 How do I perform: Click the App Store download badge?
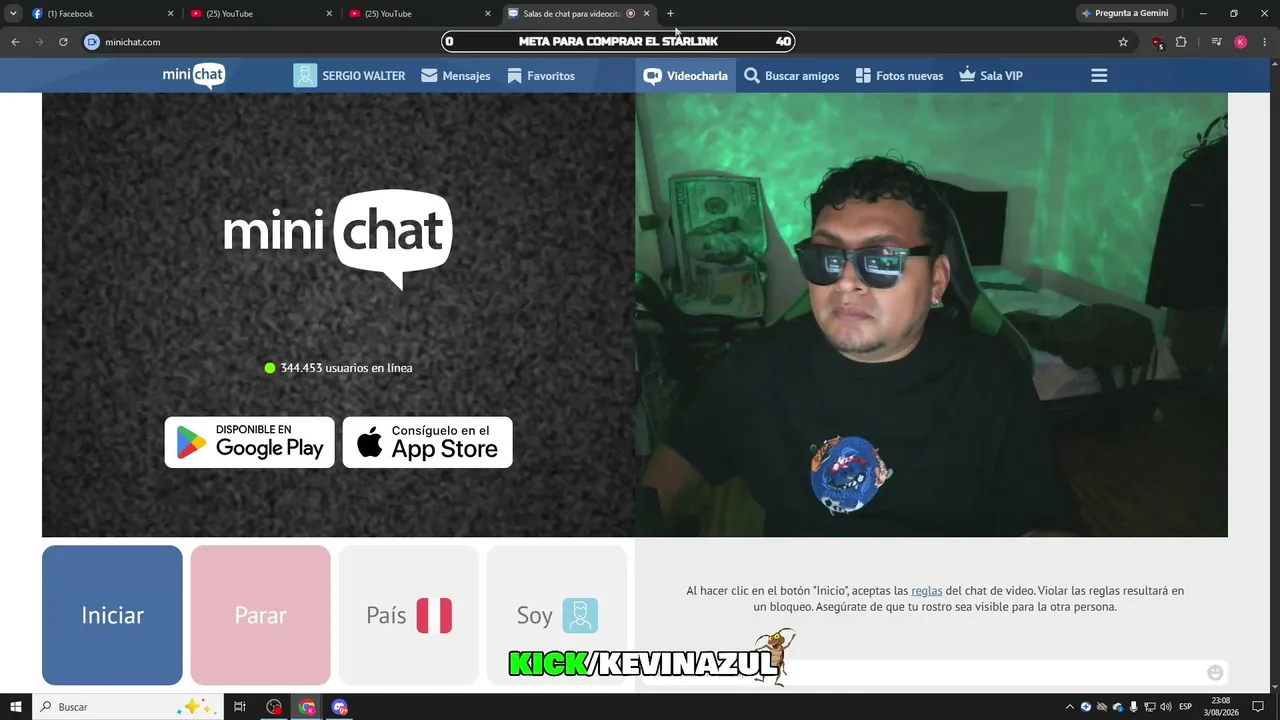click(428, 442)
